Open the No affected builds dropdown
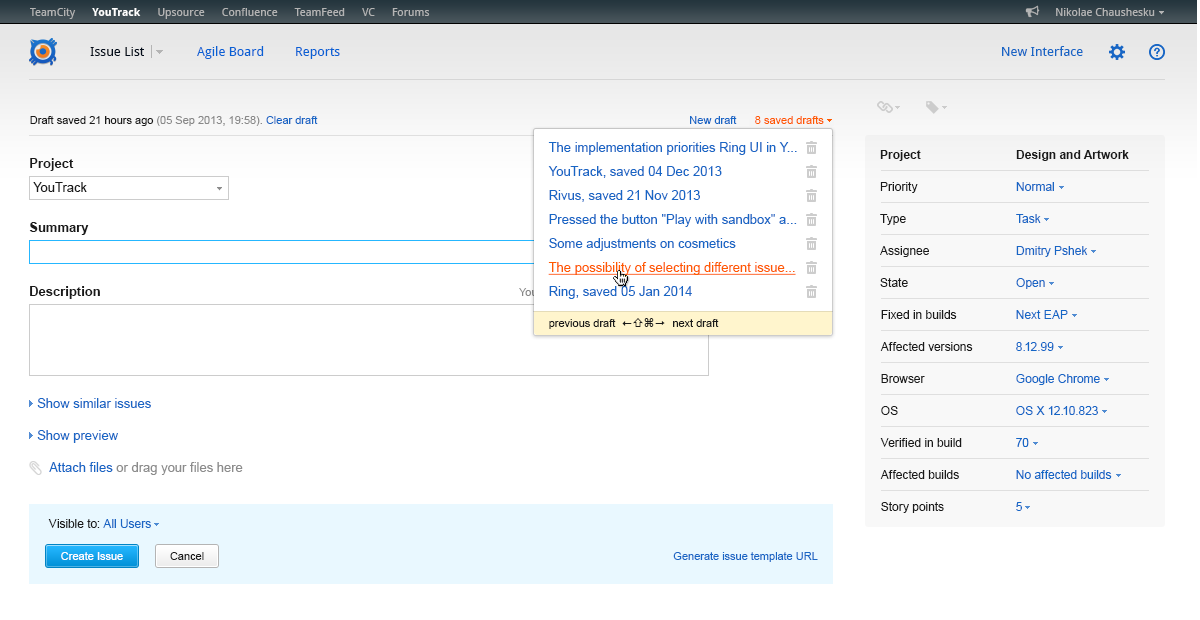The width and height of the screenshot is (1200, 620). coord(1068,475)
